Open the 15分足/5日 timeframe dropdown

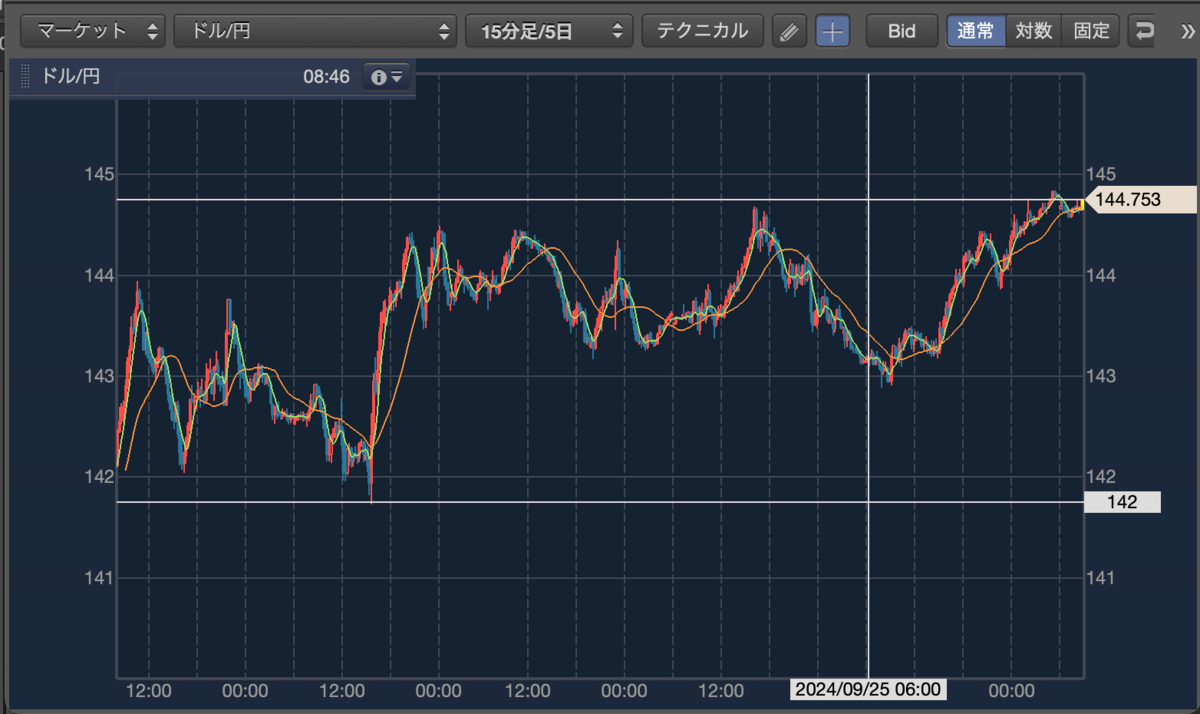click(x=549, y=31)
